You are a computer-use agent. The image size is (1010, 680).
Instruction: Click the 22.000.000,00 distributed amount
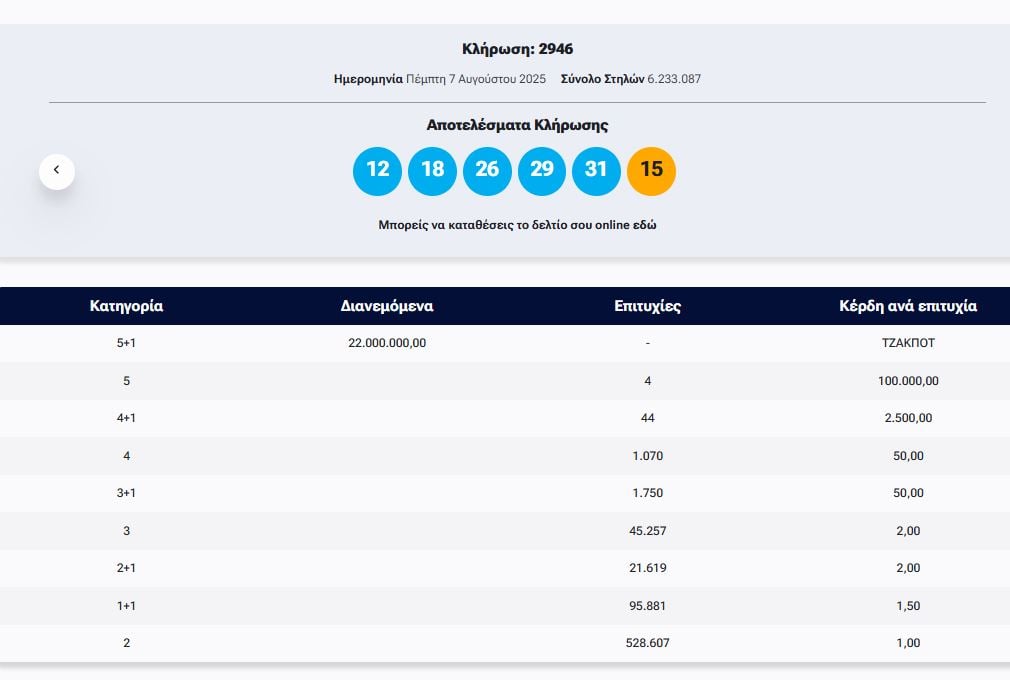(387, 343)
